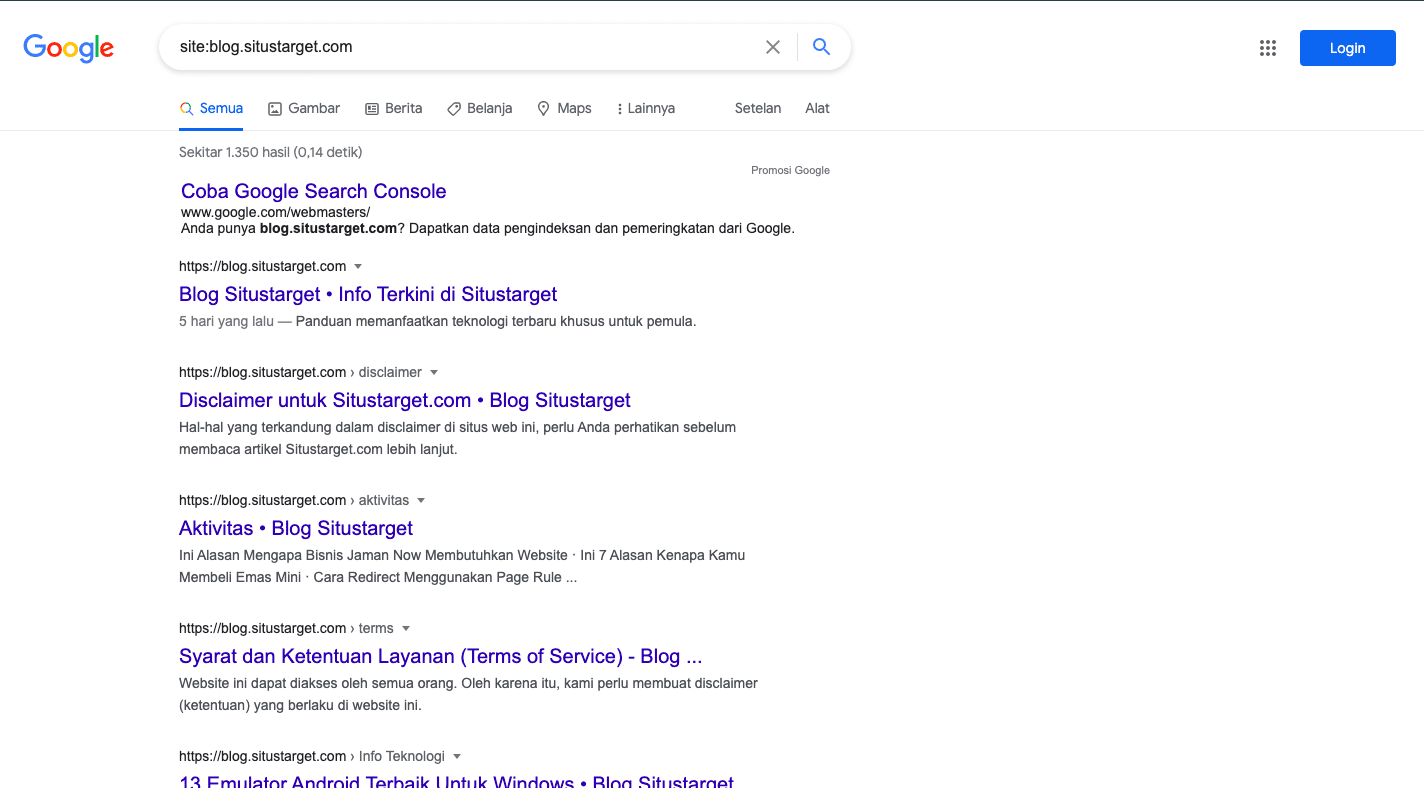1424x788 pixels.
Task: Open the Maps tab
Action: (x=564, y=108)
